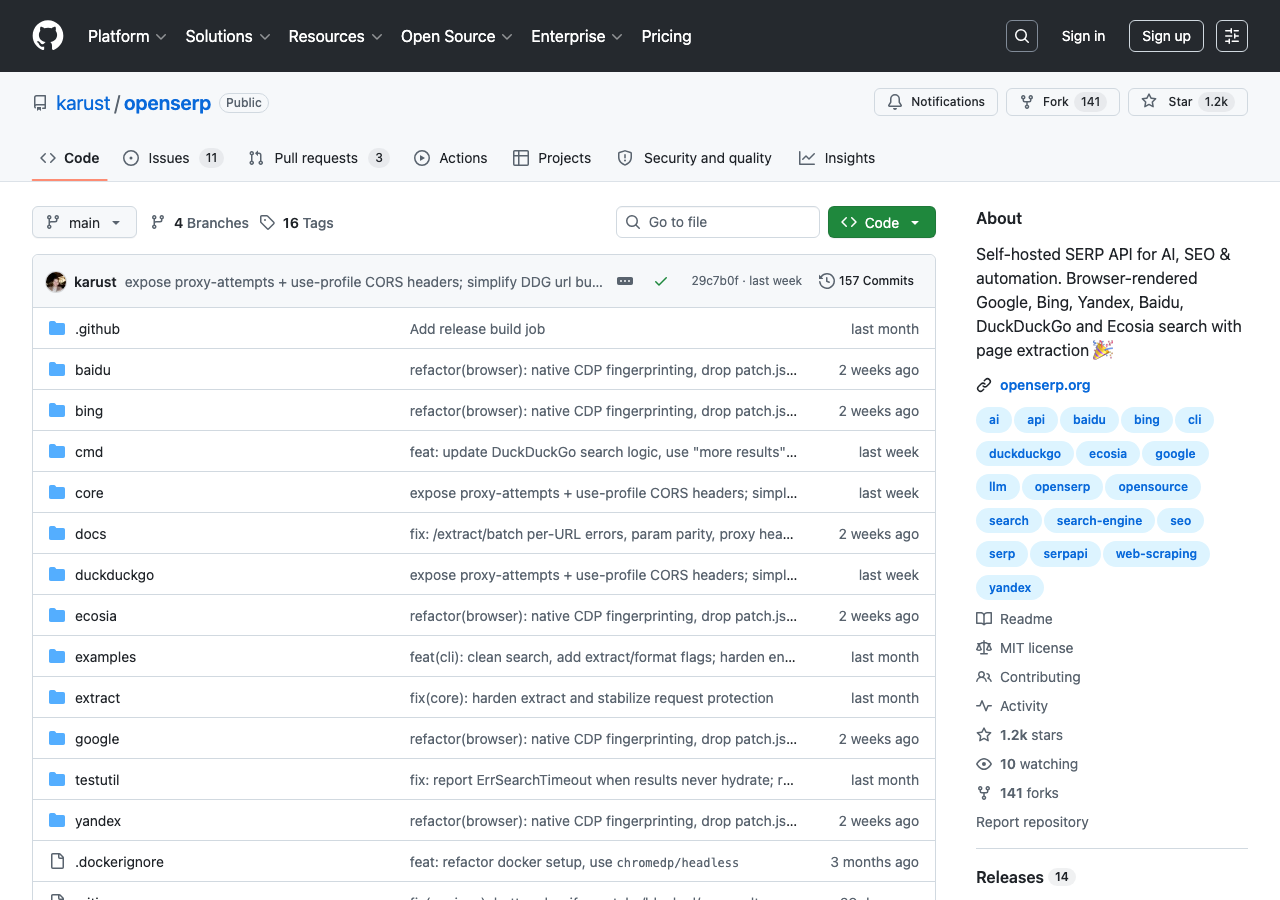1280x900 pixels.
Task: Click the openserp repository name link
Action: pos(167,103)
